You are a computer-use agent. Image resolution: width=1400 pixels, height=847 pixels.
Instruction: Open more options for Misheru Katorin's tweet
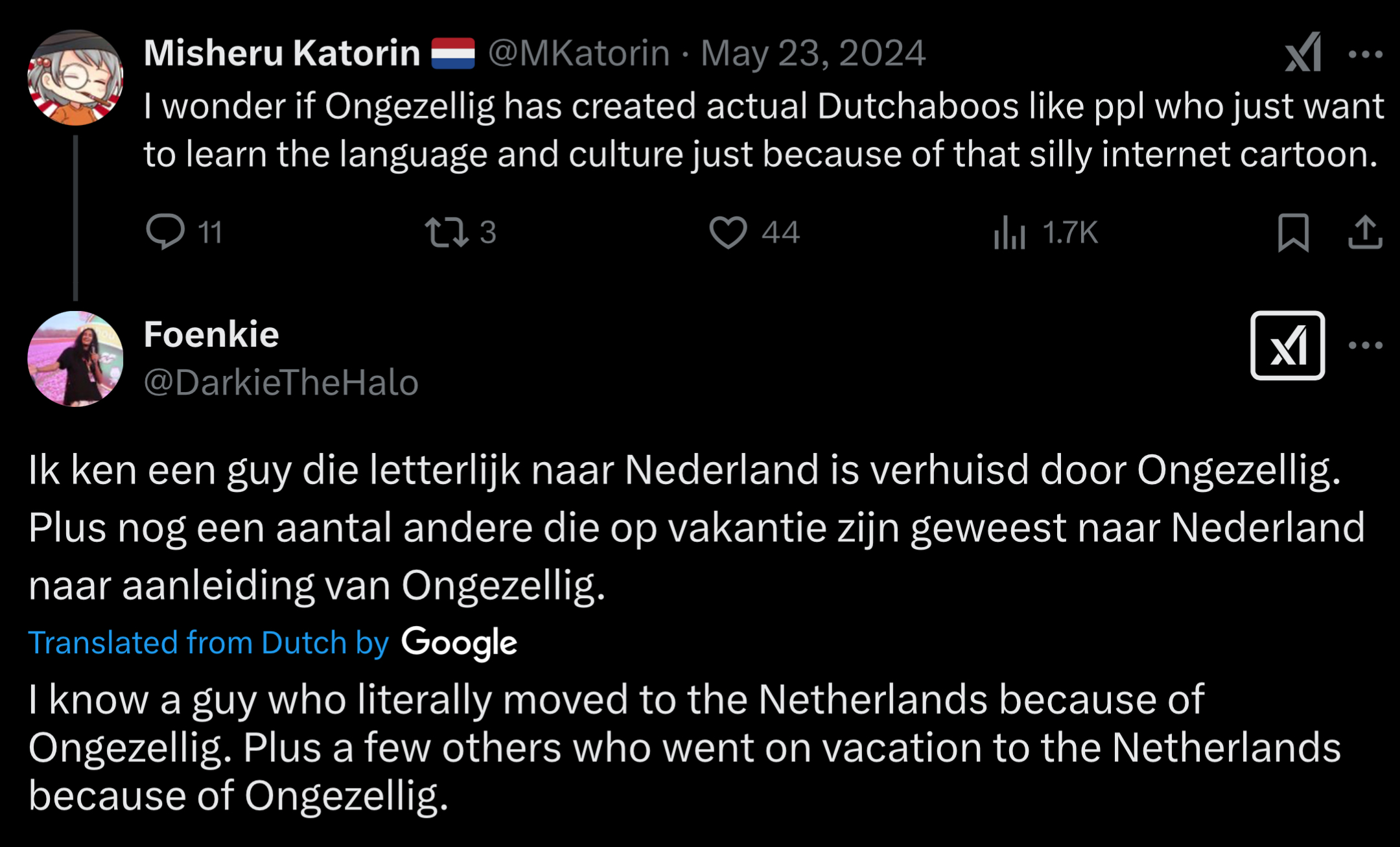click(x=1365, y=54)
